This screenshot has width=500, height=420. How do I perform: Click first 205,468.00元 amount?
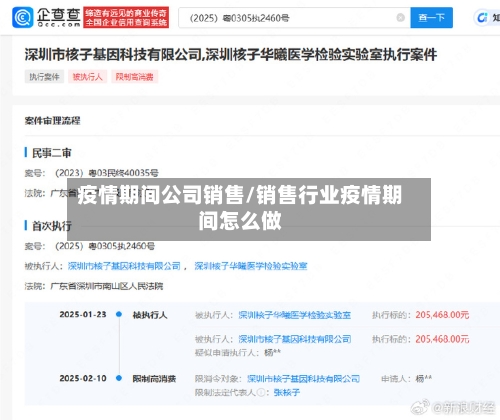point(442,315)
